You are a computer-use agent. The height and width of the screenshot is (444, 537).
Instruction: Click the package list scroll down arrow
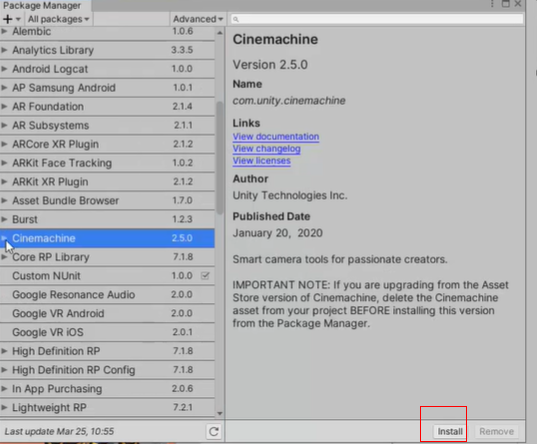220,414
